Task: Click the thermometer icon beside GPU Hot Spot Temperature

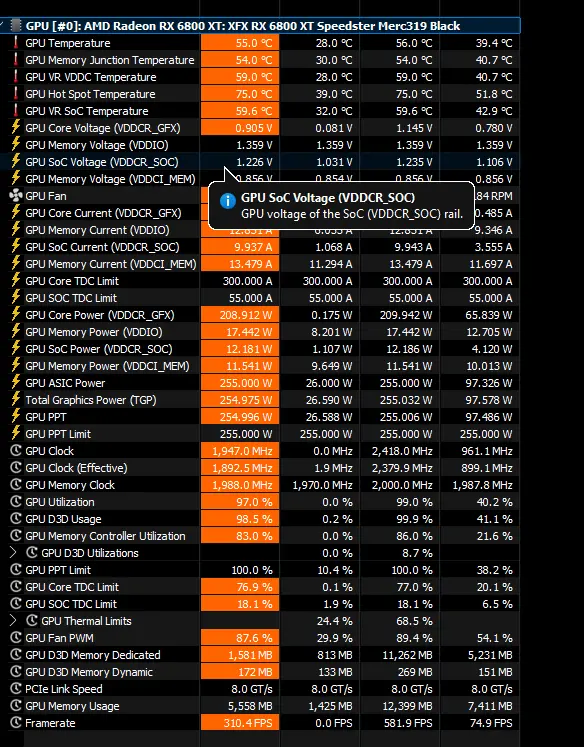Action: pyautogui.click(x=16, y=94)
